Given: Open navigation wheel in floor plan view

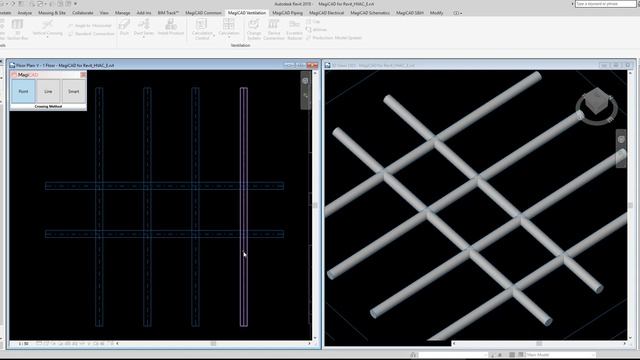Looking at the screenshot, I should (305, 81).
